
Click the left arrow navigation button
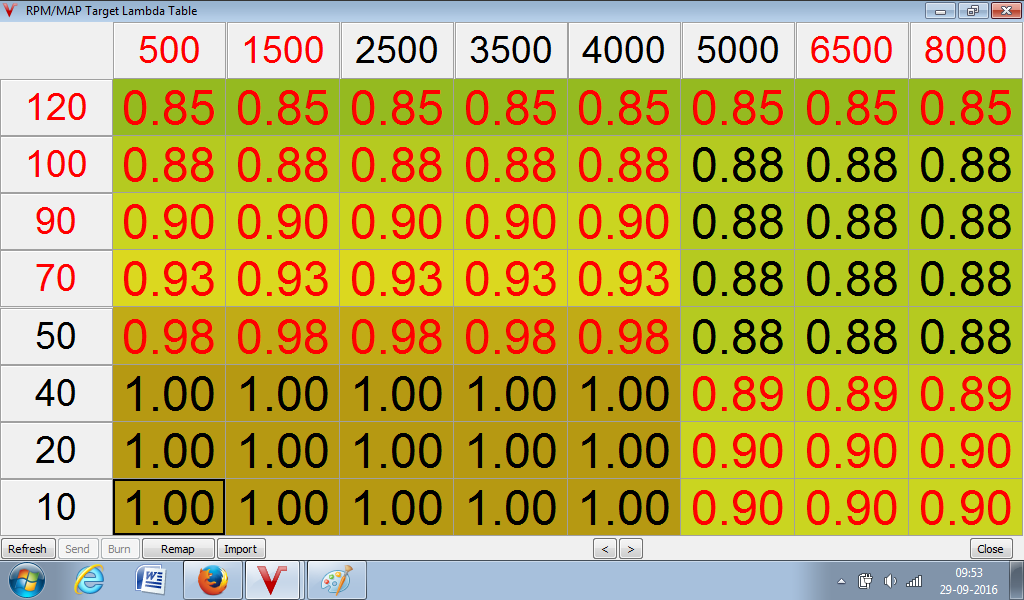click(x=604, y=549)
